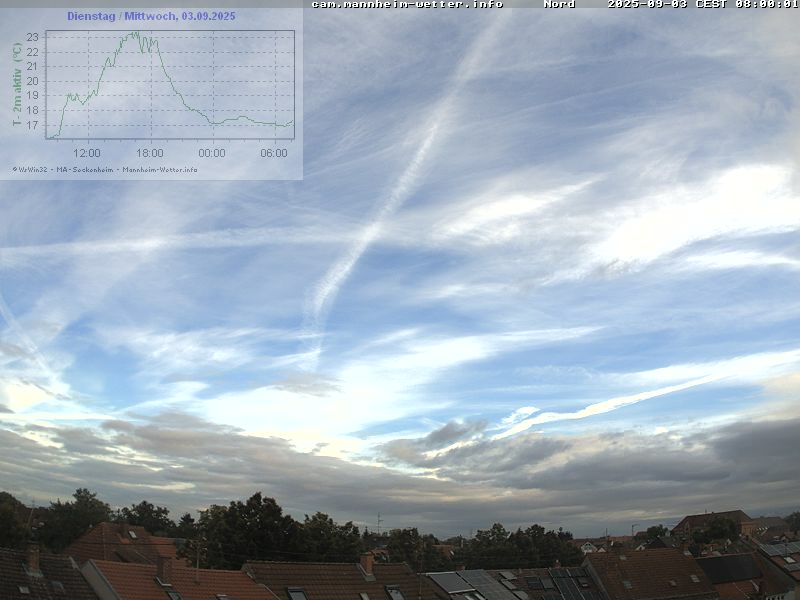The width and height of the screenshot is (800, 600).
Task: Select the 00:00 x-axis label
Action: 211,153
